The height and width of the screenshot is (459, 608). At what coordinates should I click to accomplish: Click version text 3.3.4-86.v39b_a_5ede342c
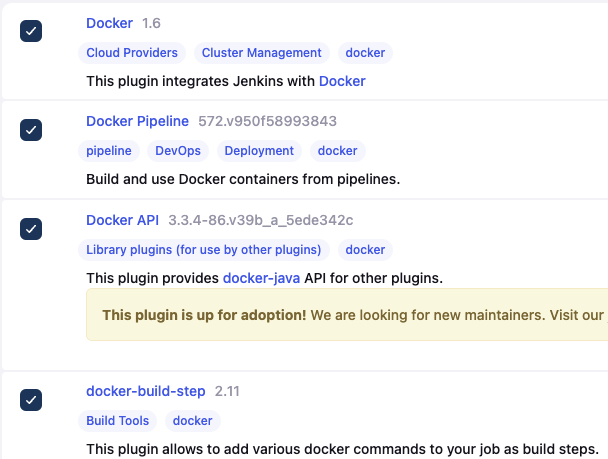coord(261,220)
